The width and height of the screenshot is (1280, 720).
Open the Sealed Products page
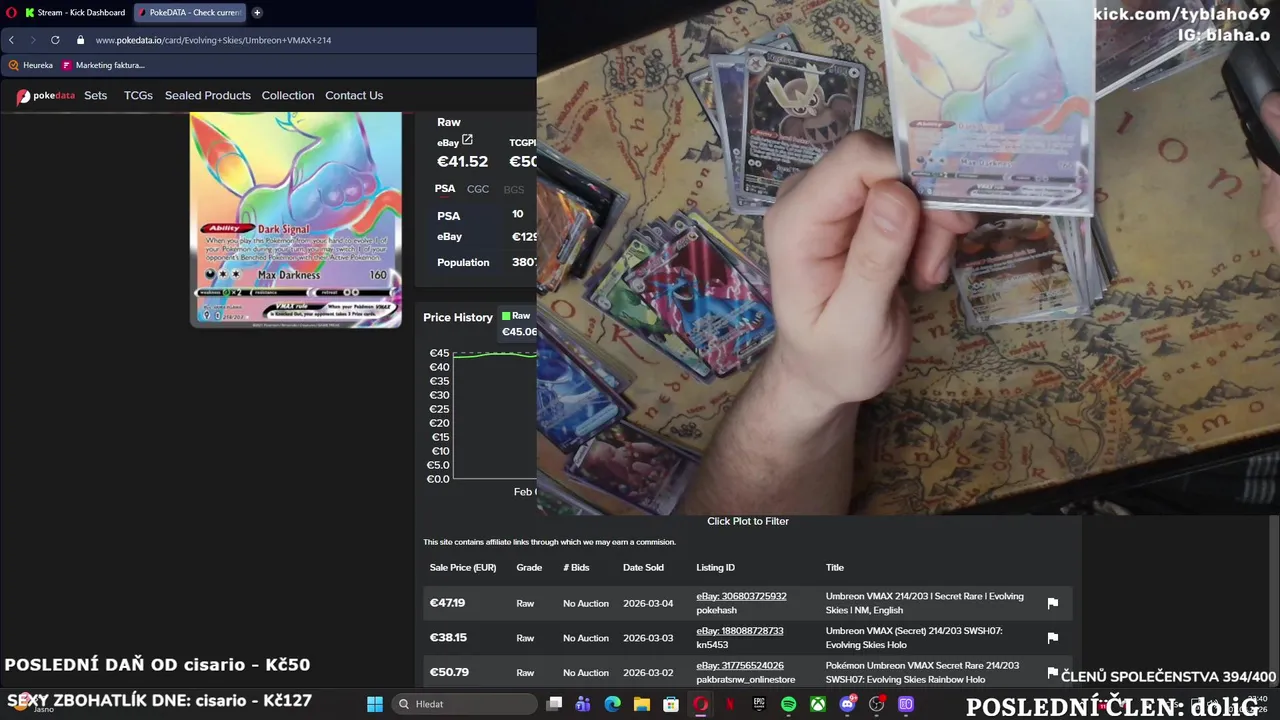click(x=208, y=96)
